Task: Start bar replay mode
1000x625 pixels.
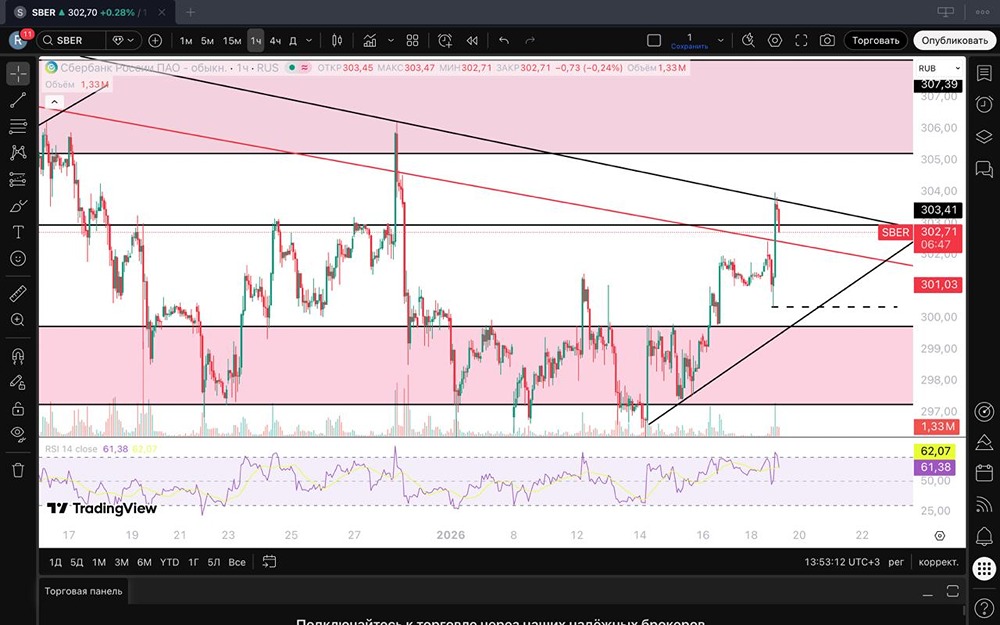Action: [472, 41]
